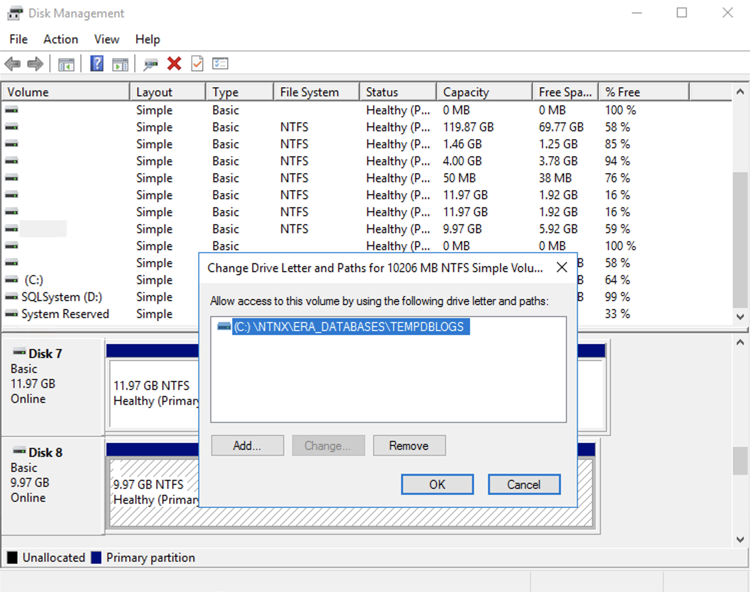The height and width of the screenshot is (592, 750).
Task: Click the 5.92 GB free space cell
Action: coord(558,229)
